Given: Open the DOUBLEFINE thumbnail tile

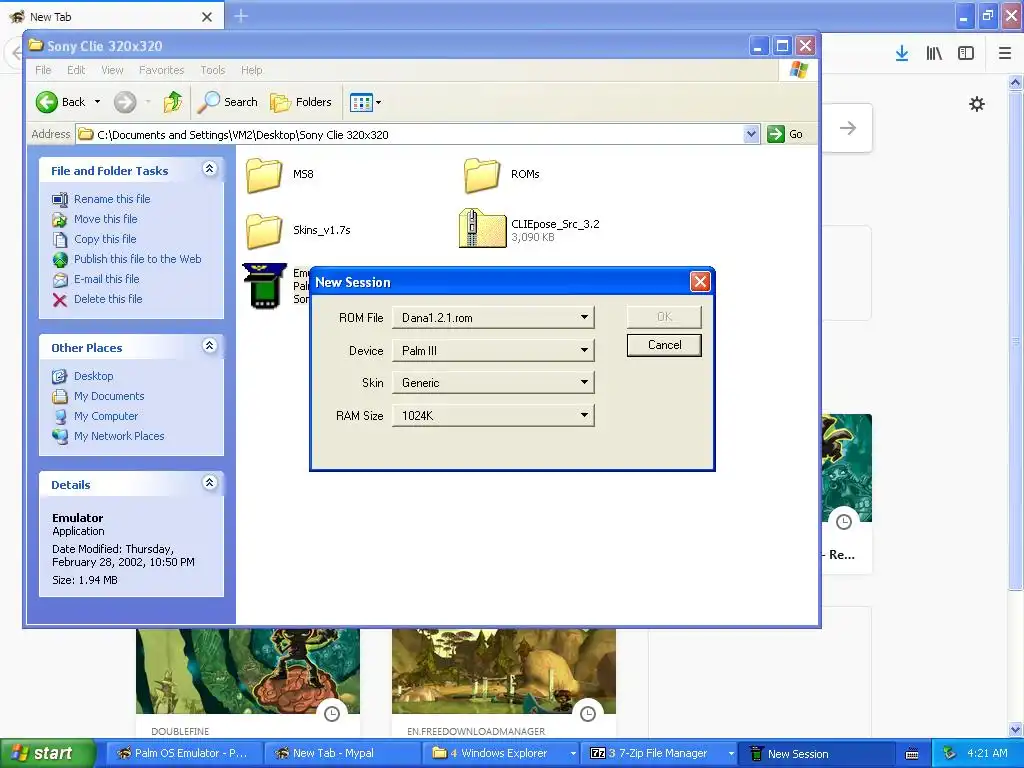Looking at the screenshot, I should tap(248, 683).
